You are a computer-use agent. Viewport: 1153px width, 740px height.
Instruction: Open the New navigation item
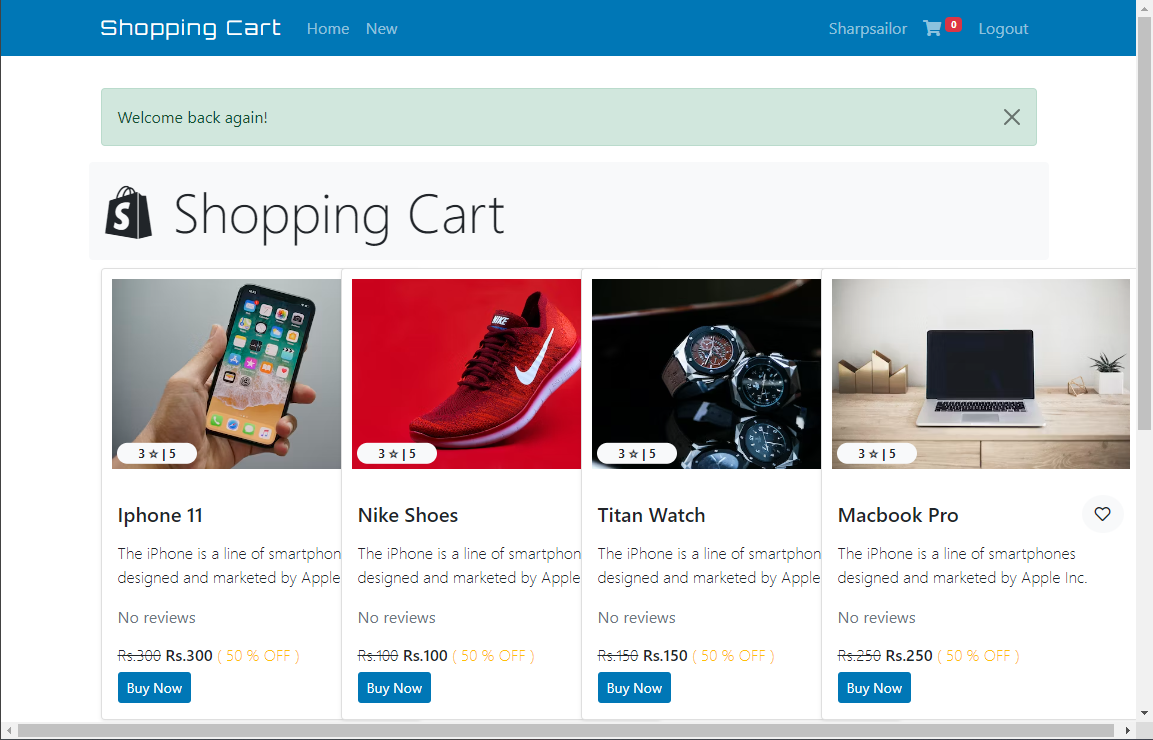(381, 28)
